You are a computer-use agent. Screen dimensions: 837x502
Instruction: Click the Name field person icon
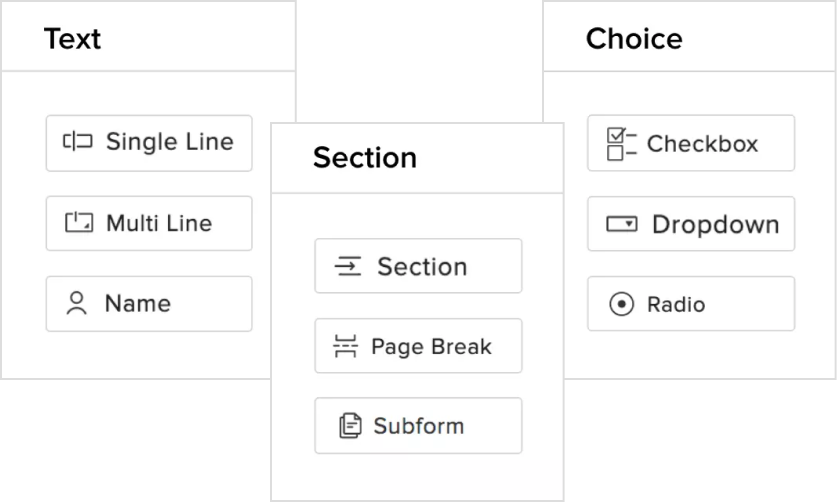77,304
